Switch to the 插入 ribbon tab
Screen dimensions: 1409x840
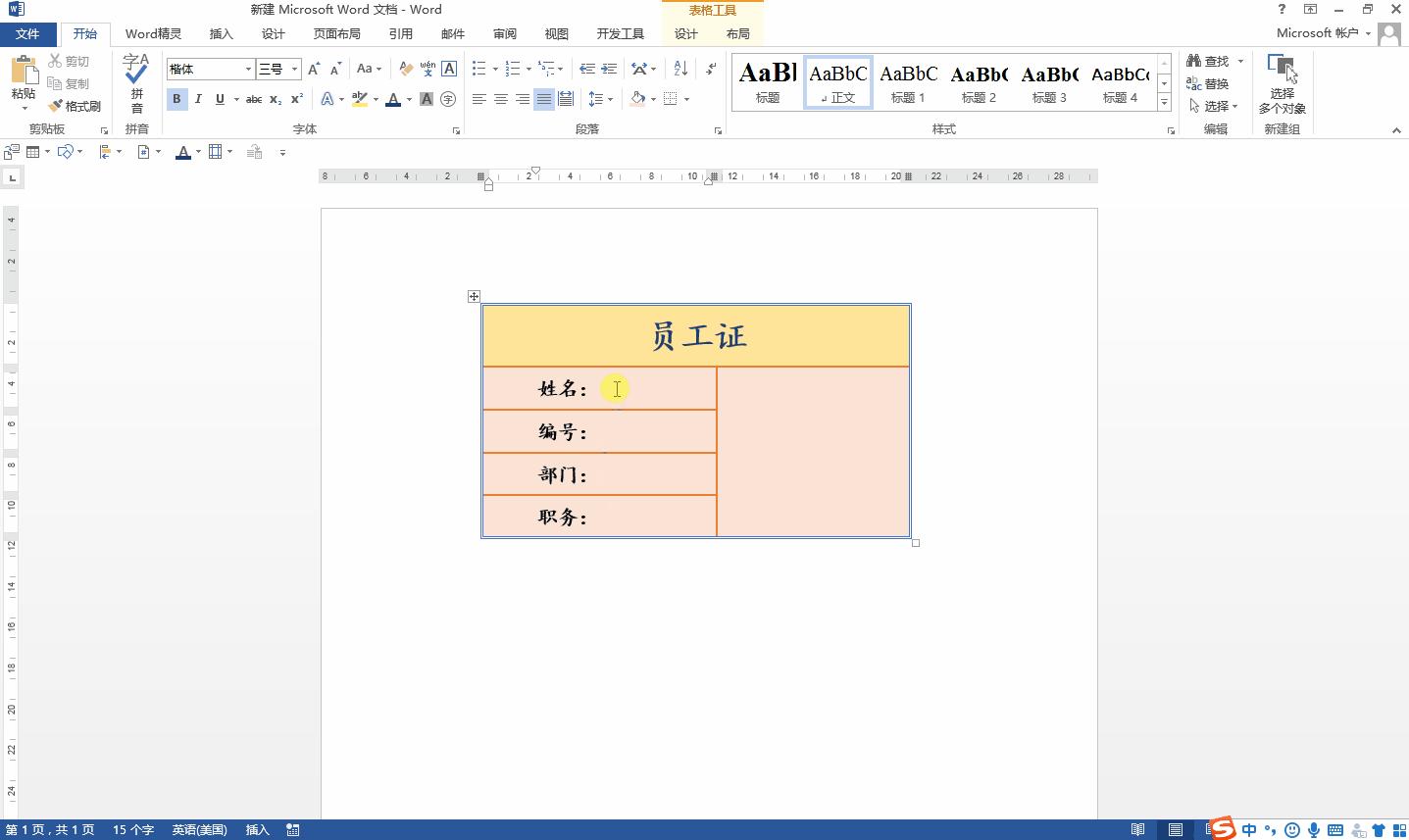click(221, 33)
